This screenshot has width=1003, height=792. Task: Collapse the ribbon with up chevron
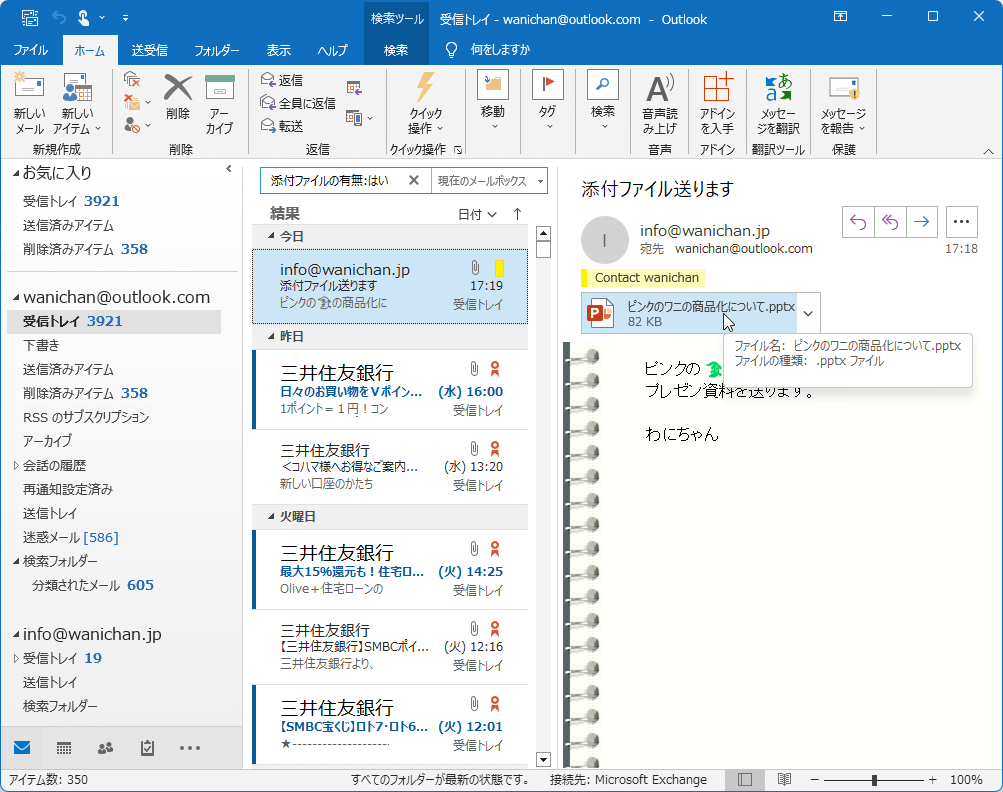pos(988,151)
